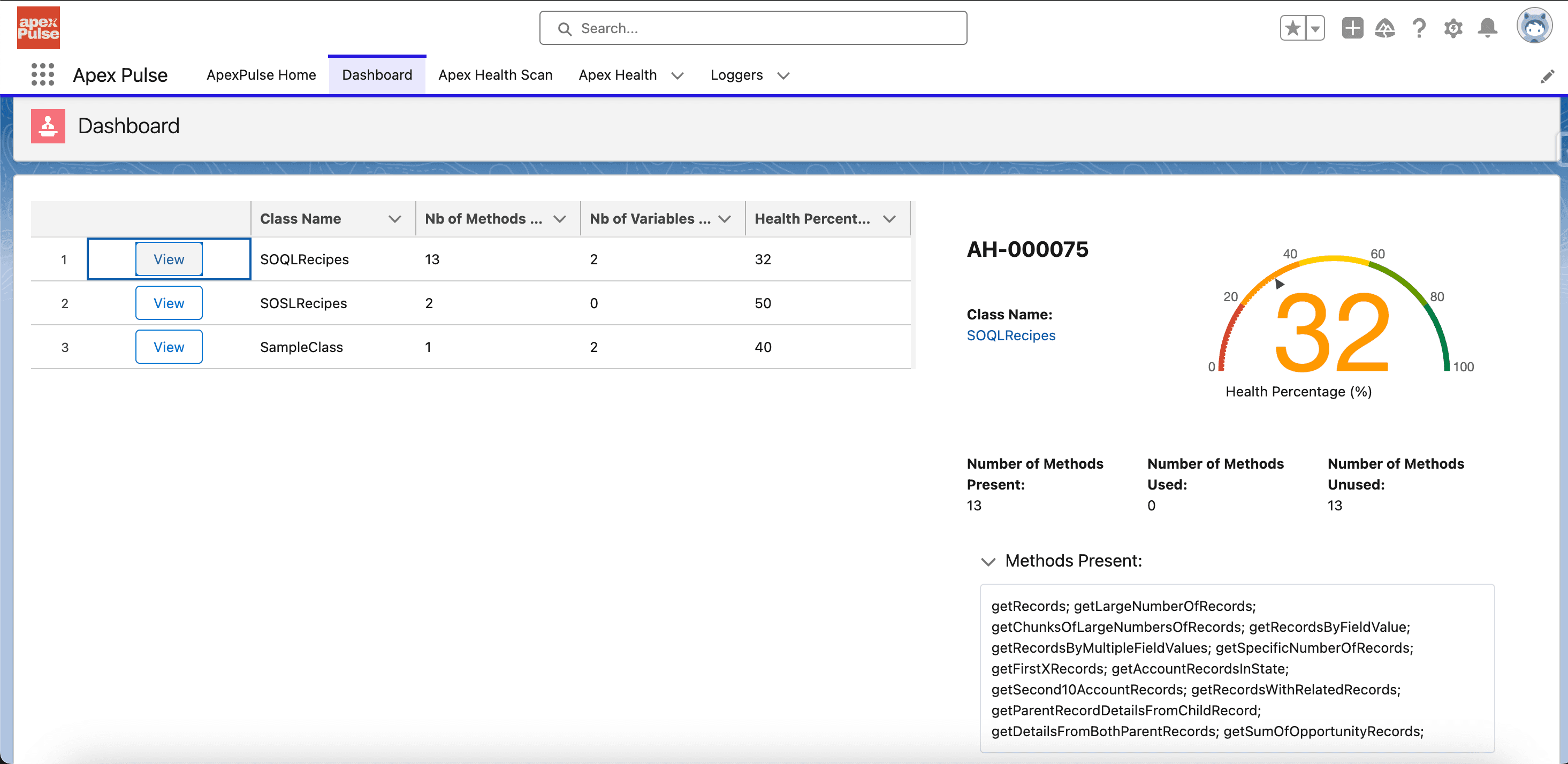The height and width of the screenshot is (764, 1568).
Task: Expand the Loggers tab dropdown chevron
Action: pos(783,75)
